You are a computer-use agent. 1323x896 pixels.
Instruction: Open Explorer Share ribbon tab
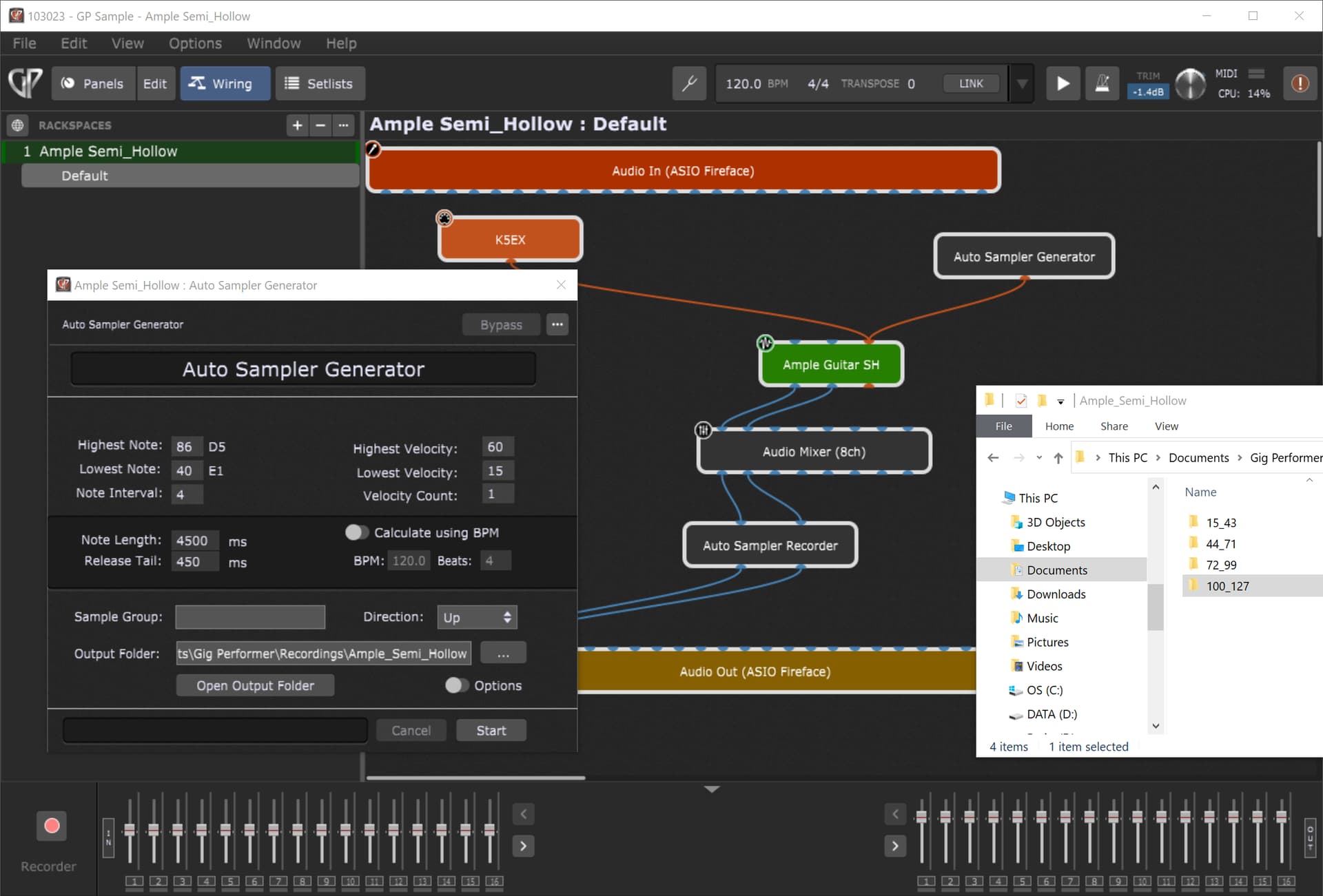click(1114, 426)
